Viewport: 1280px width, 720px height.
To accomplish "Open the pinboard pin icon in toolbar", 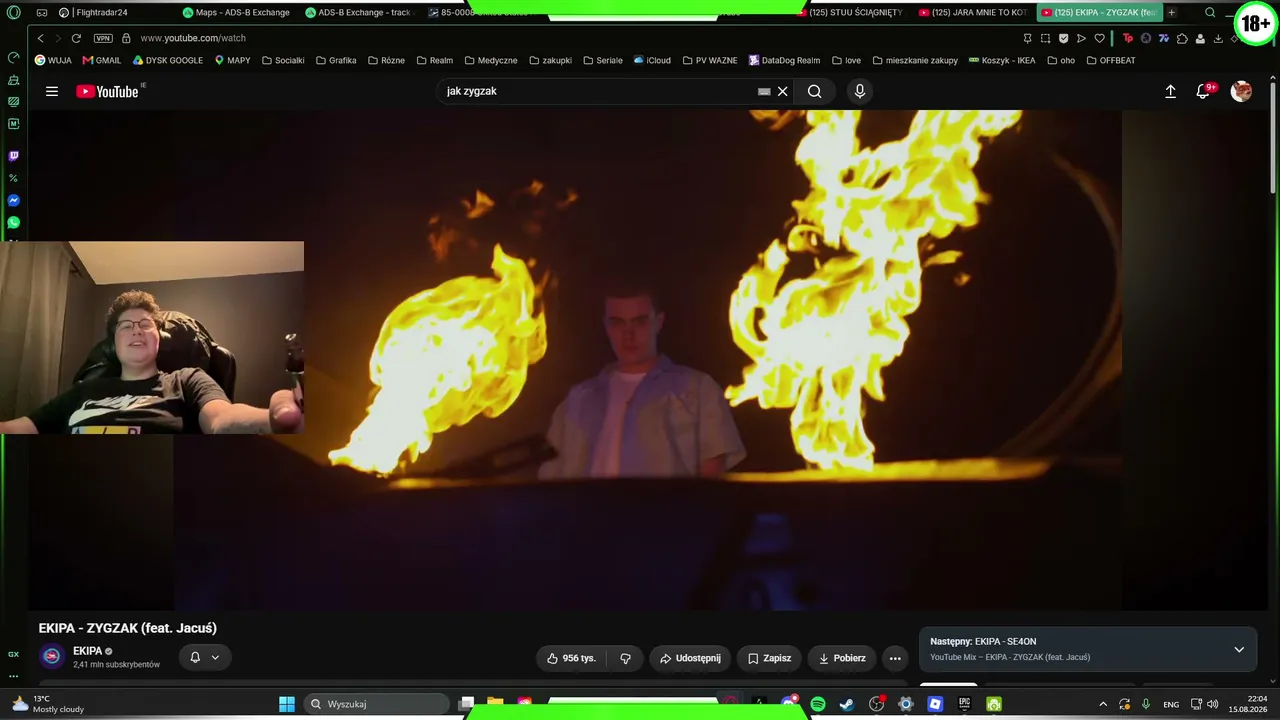I will 1027,38.
